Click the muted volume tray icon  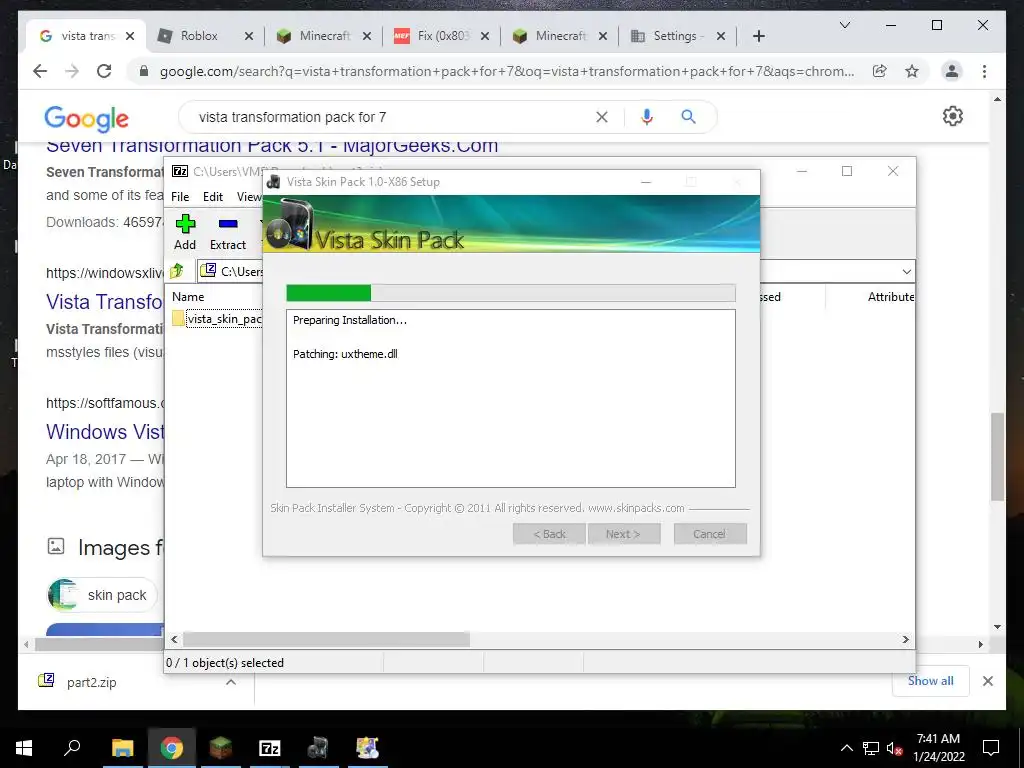893,748
